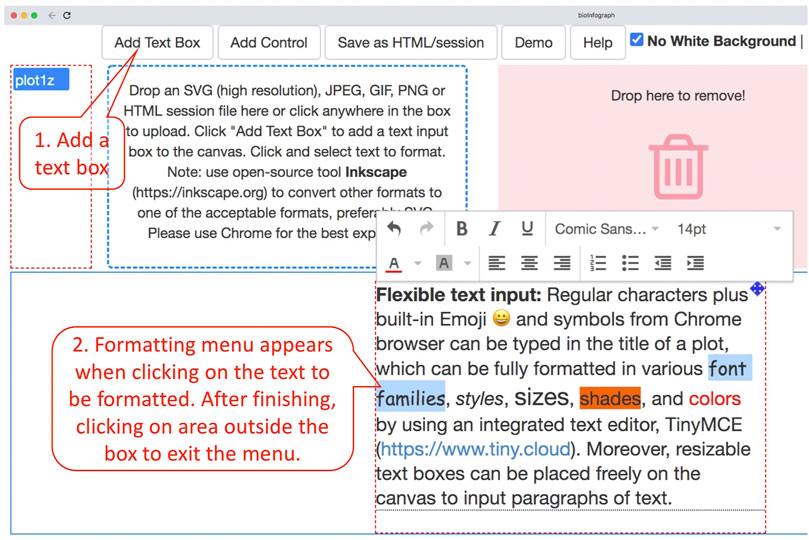
Task: Reload the page with refresh icon
Action: coord(67,15)
